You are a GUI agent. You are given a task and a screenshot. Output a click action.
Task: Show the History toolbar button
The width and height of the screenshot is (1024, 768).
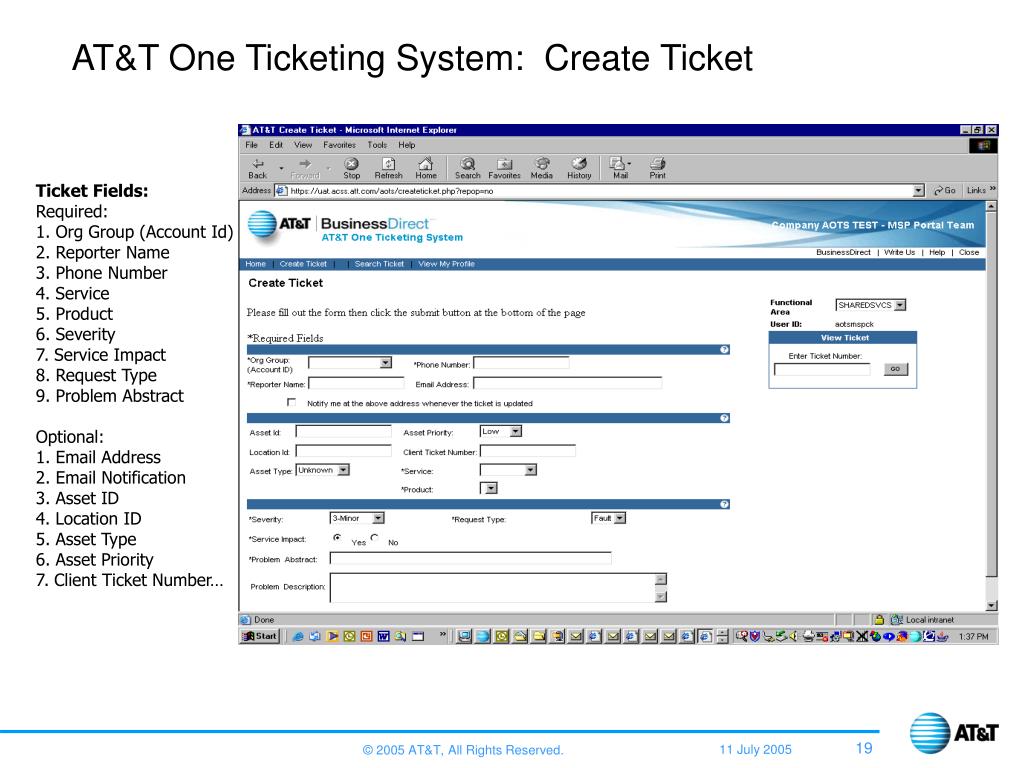(x=579, y=168)
